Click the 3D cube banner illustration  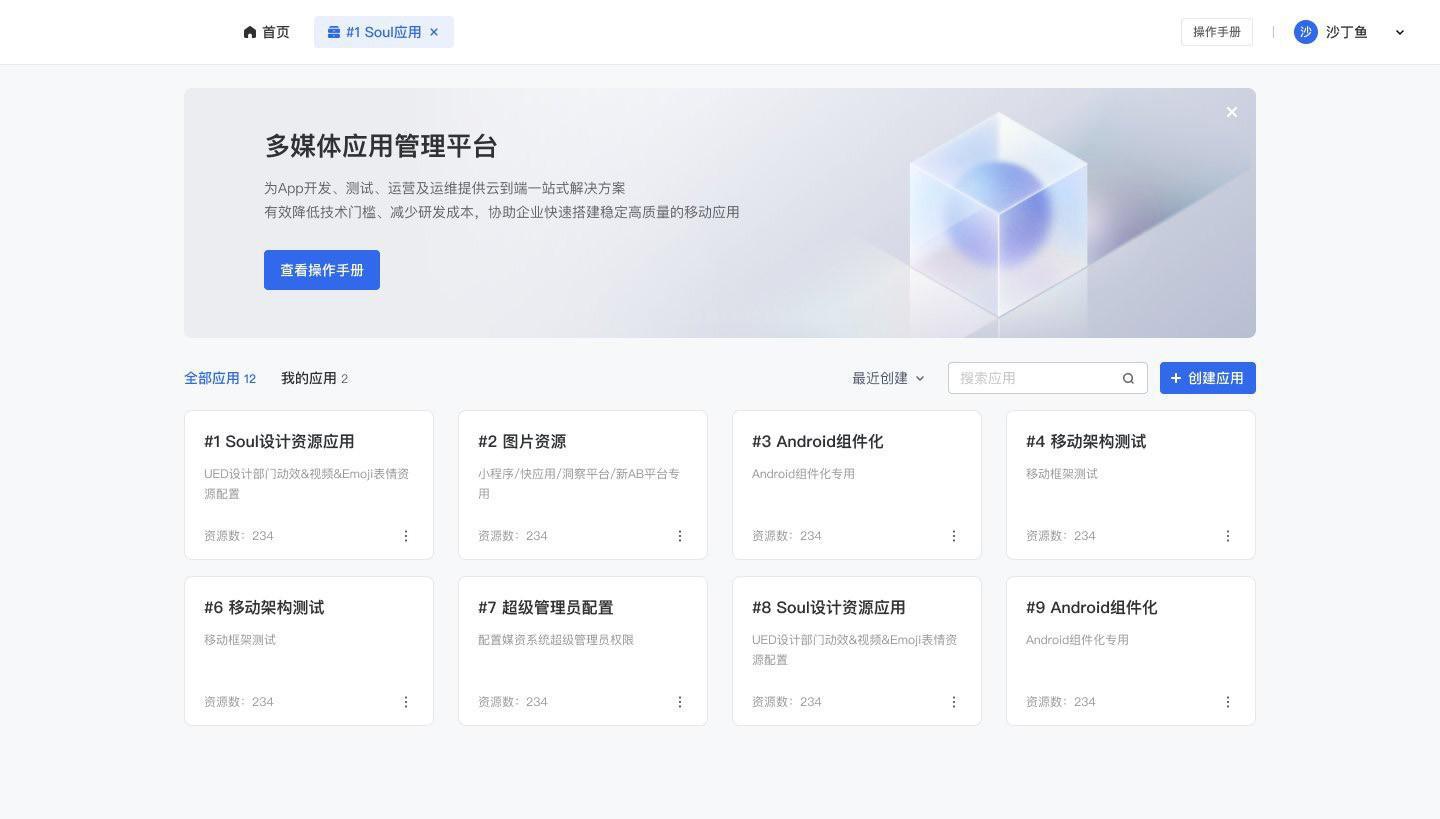(998, 214)
